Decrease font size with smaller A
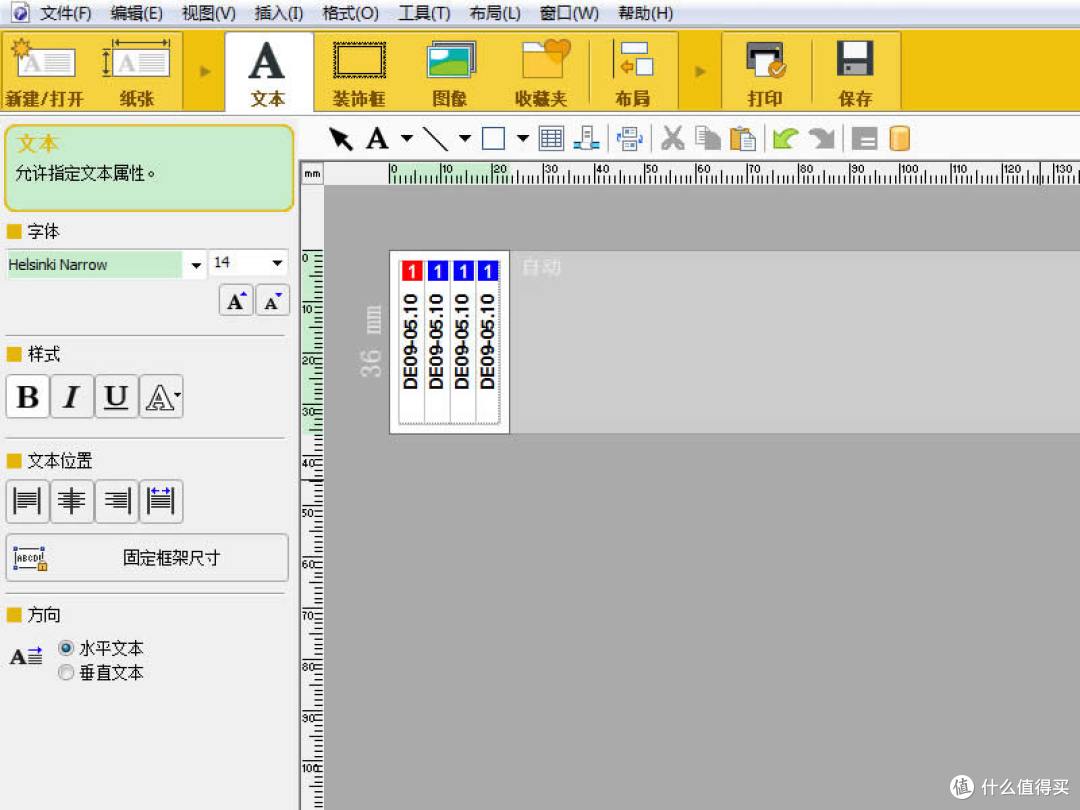This screenshot has height=810, width=1080. click(x=273, y=300)
